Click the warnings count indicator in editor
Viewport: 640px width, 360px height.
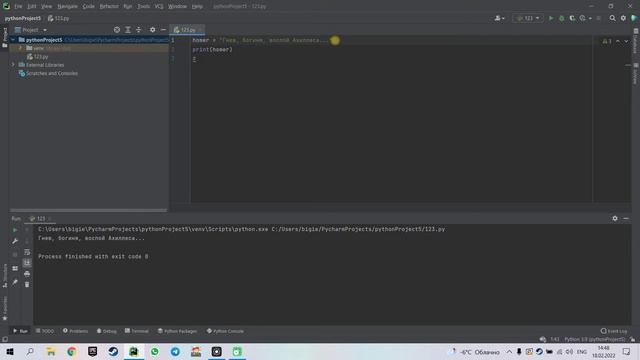click(x=607, y=41)
